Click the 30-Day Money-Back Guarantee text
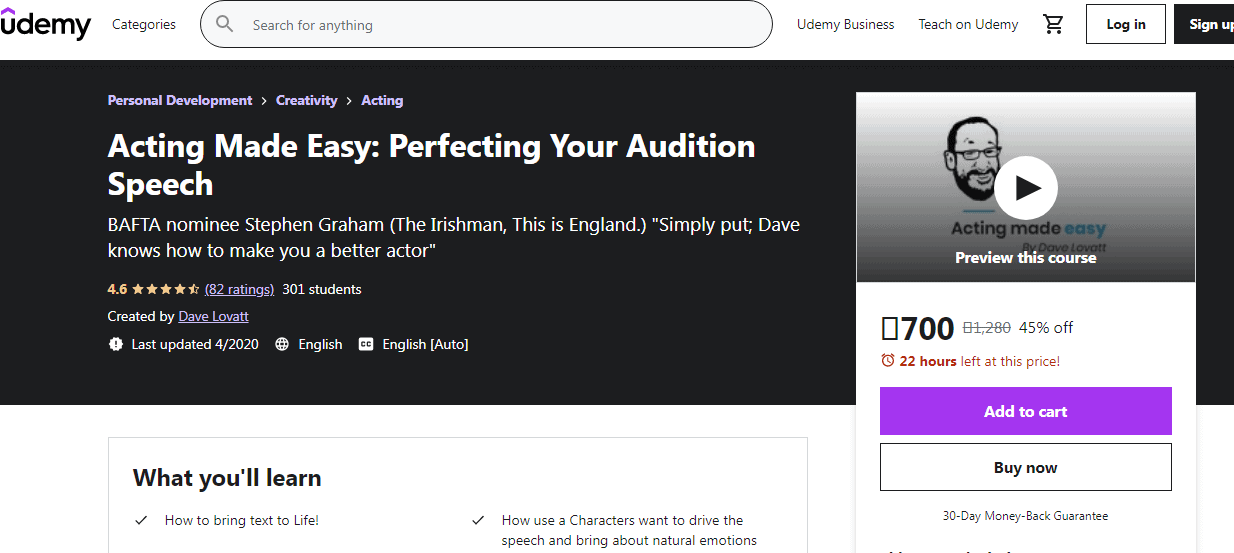This screenshot has width=1234, height=553. 1026,516
